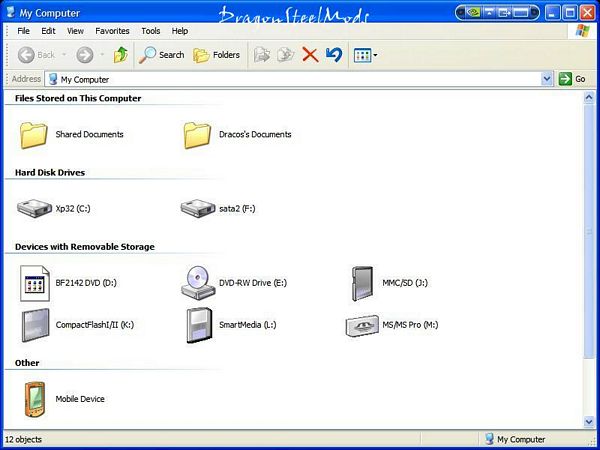
Task: Click the vertical scrollbar down arrow
Action: point(588,422)
